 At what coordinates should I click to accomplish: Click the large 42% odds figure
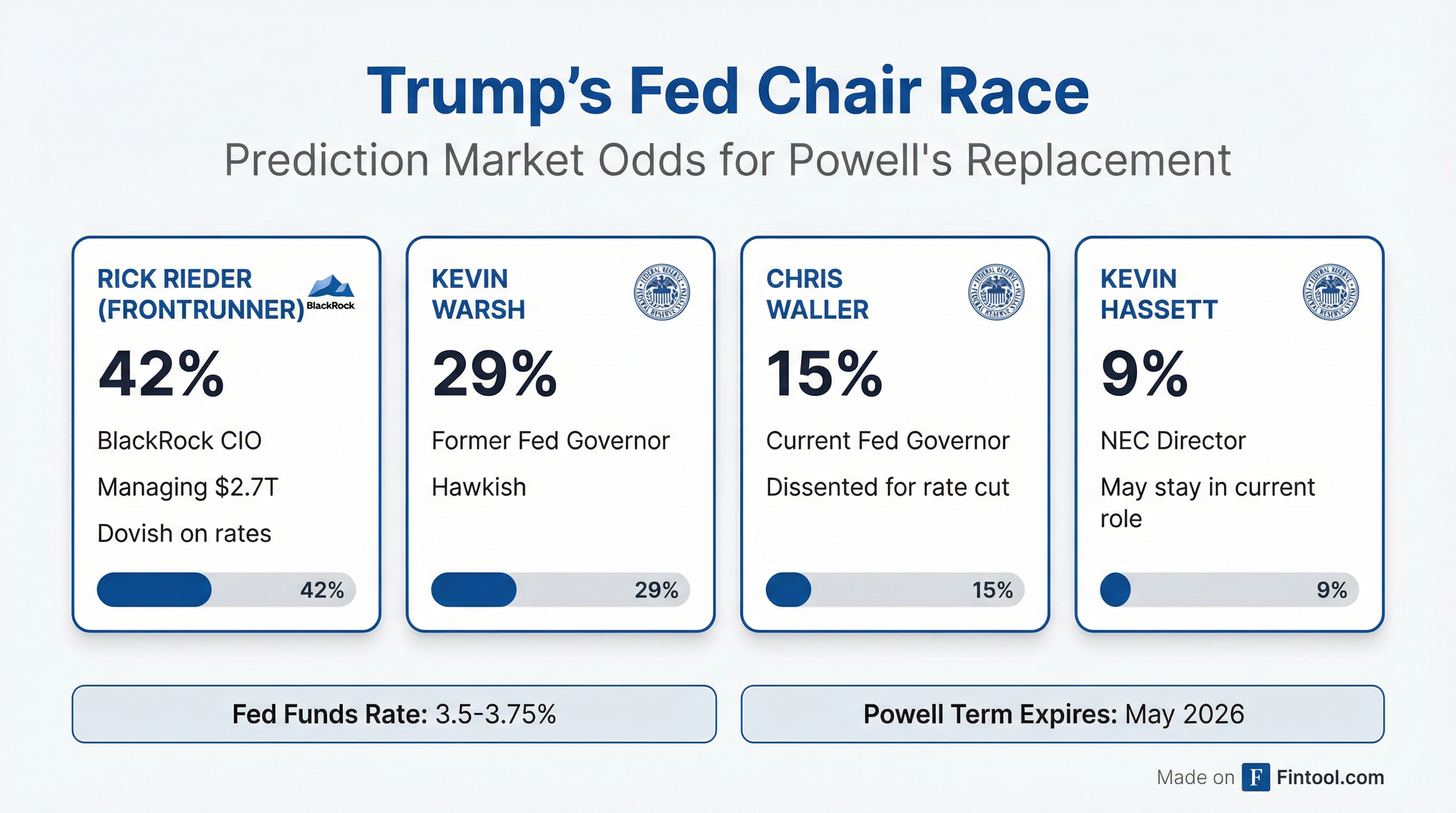(161, 374)
